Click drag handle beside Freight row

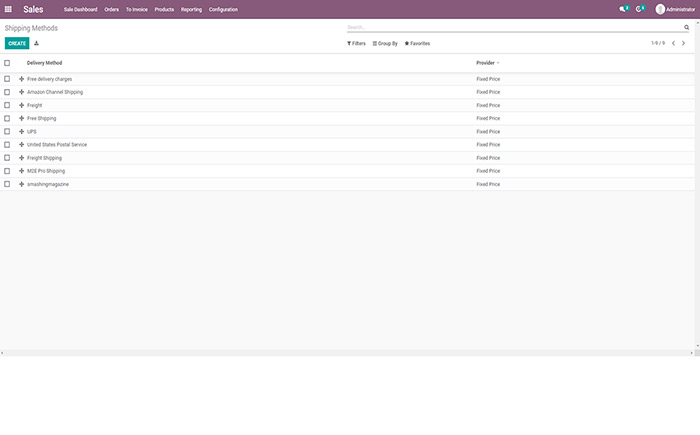point(21,105)
